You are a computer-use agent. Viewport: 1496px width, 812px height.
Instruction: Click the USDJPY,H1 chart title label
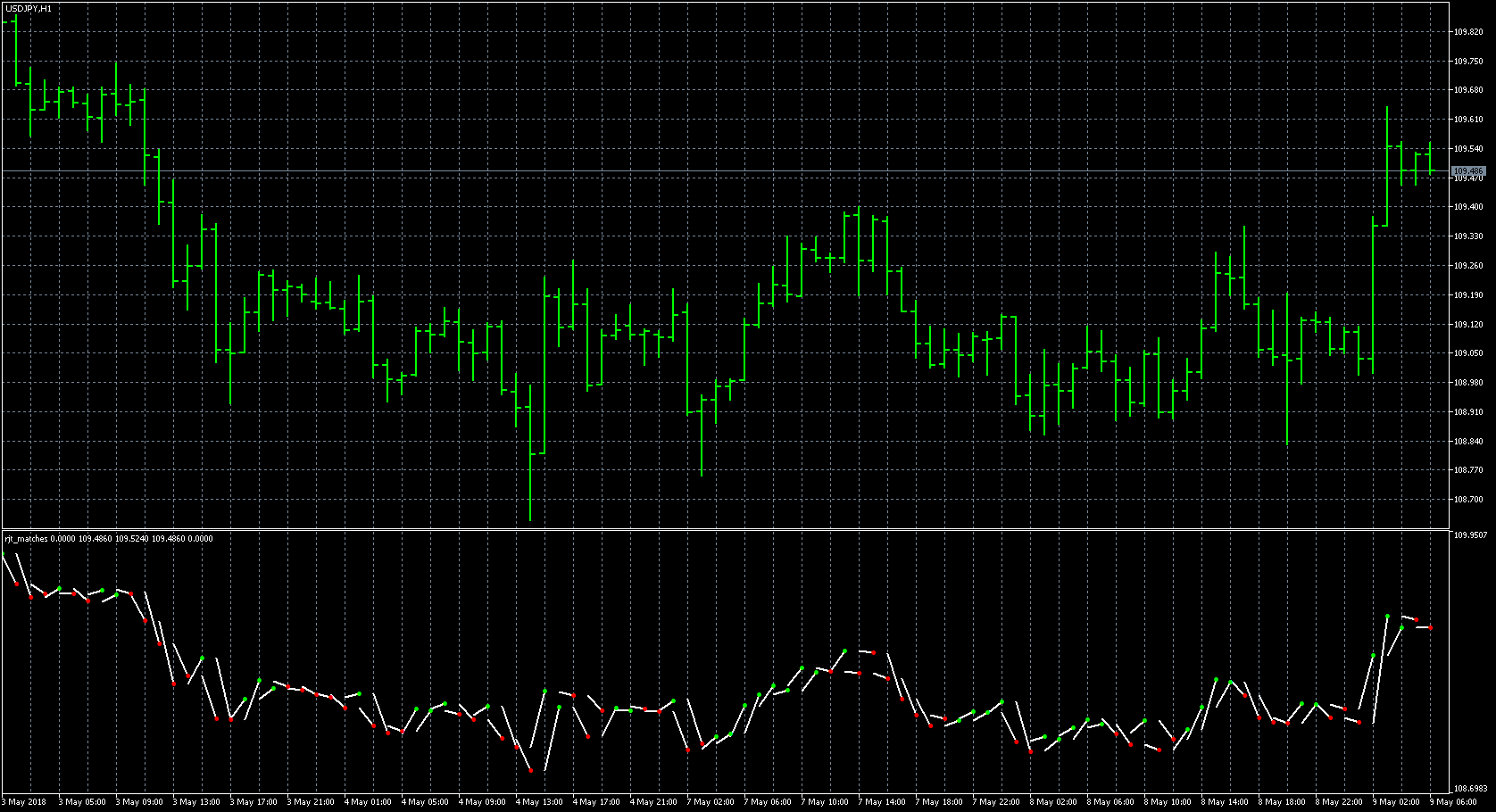point(29,8)
